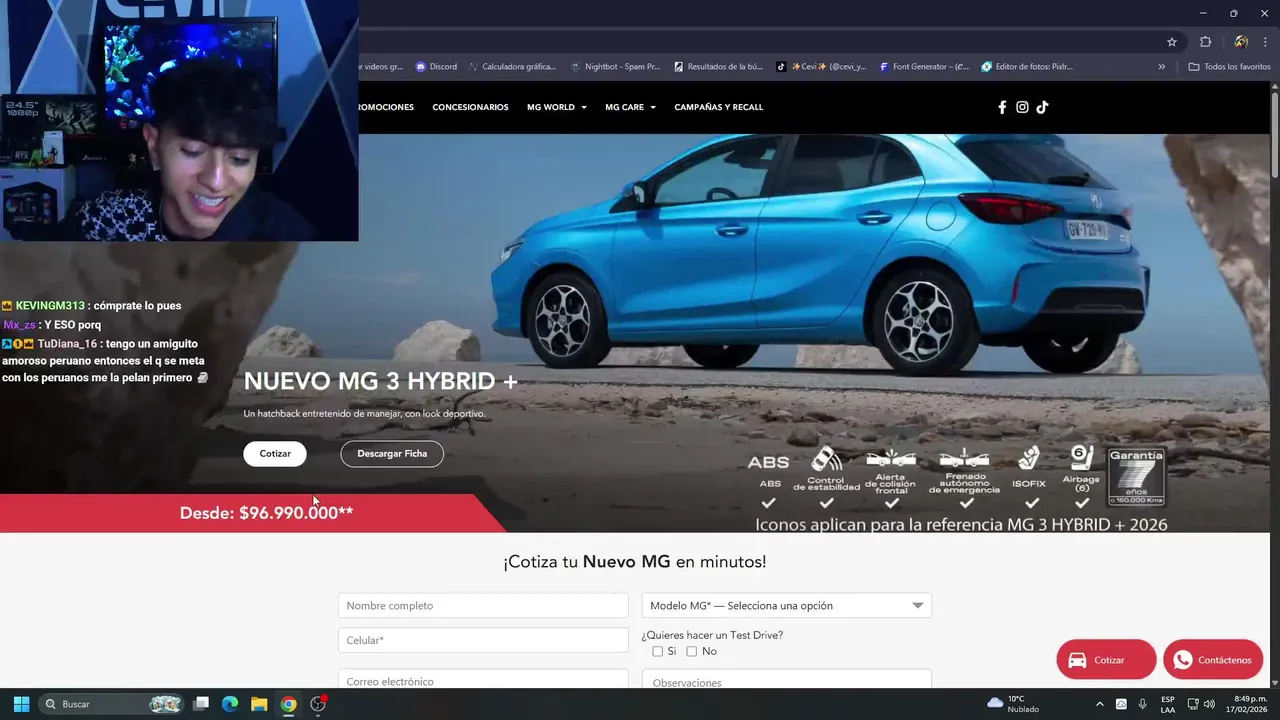The image size is (1280, 720).
Task: Open the CAMPAÑAS Y RECALL menu item
Action: pyautogui.click(x=718, y=107)
